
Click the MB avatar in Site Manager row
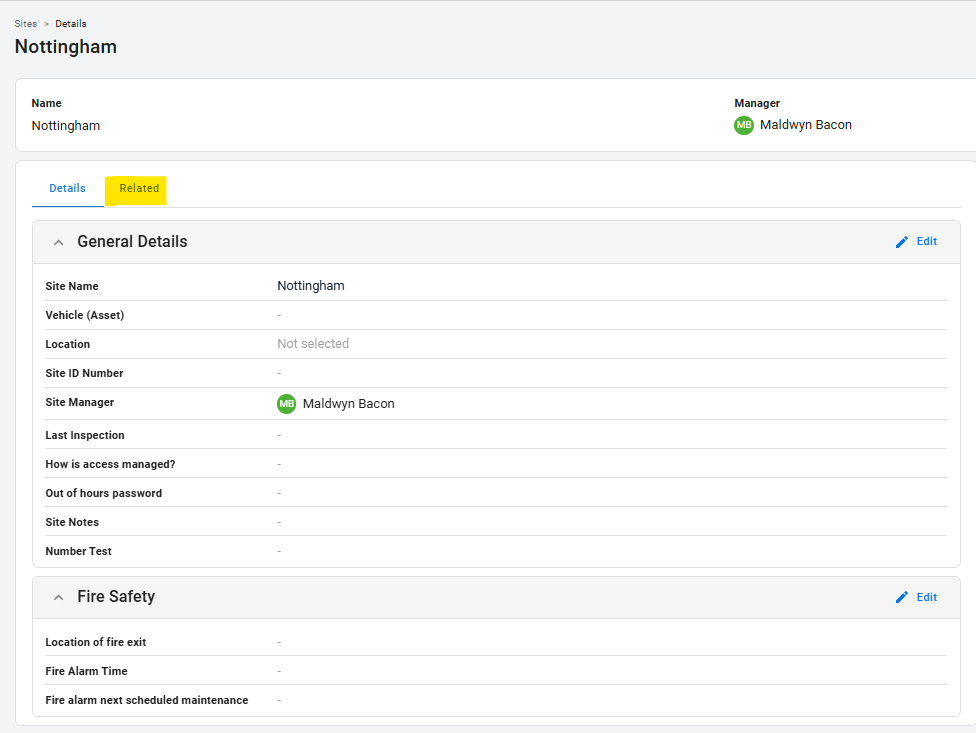tap(287, 404)
